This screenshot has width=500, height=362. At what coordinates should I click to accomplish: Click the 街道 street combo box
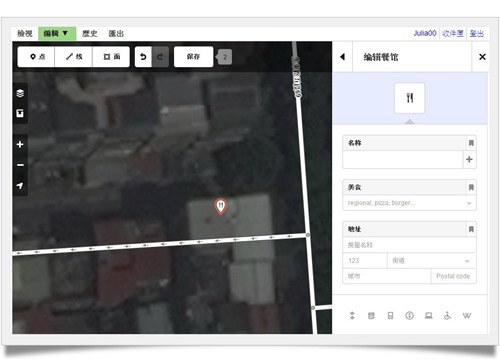pyautogui.click(x=432, y=261)
